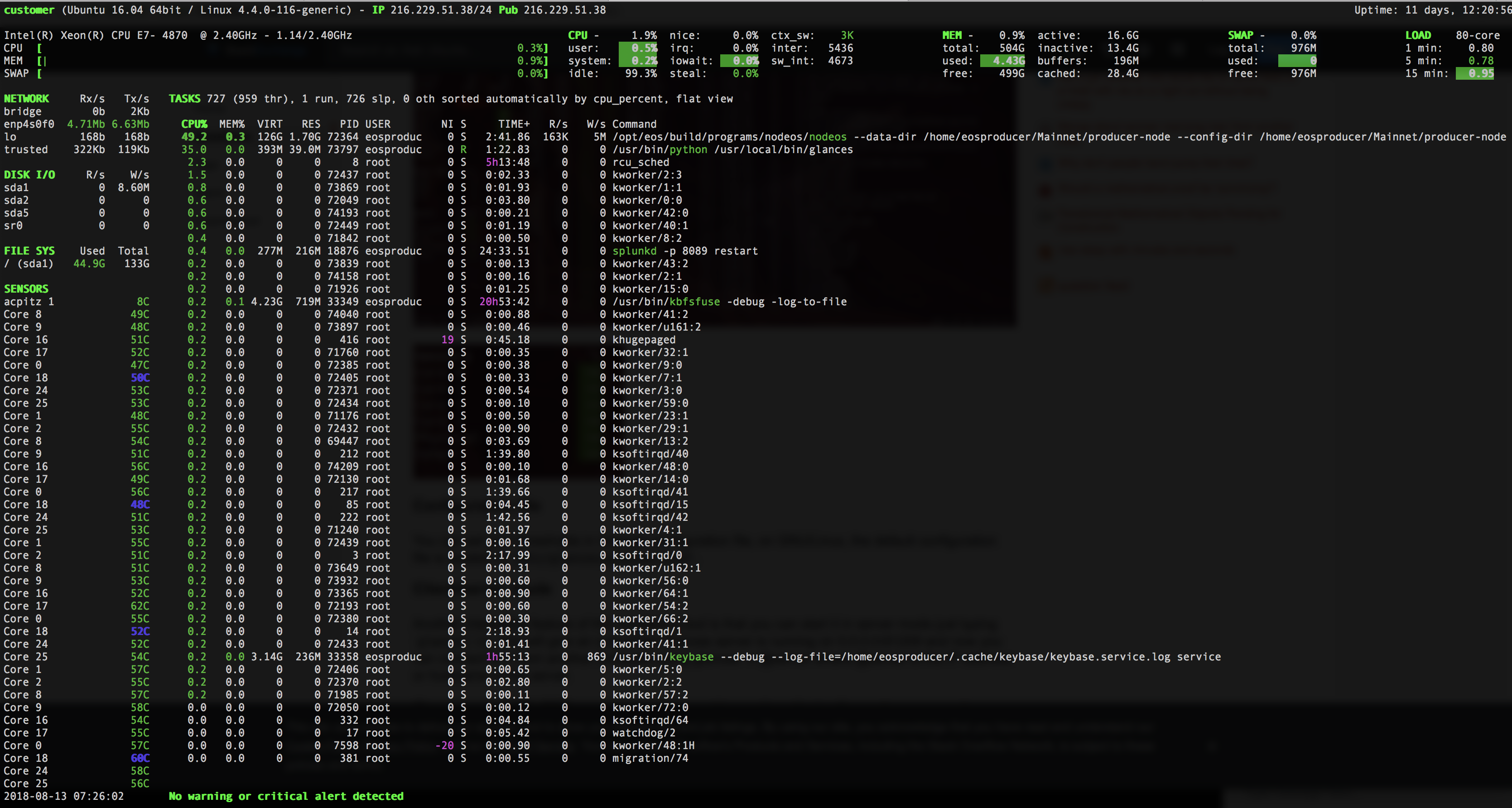Click the MEM total 504G value
This screenshot has width=1512, height=808.
tap(1012, 48)
